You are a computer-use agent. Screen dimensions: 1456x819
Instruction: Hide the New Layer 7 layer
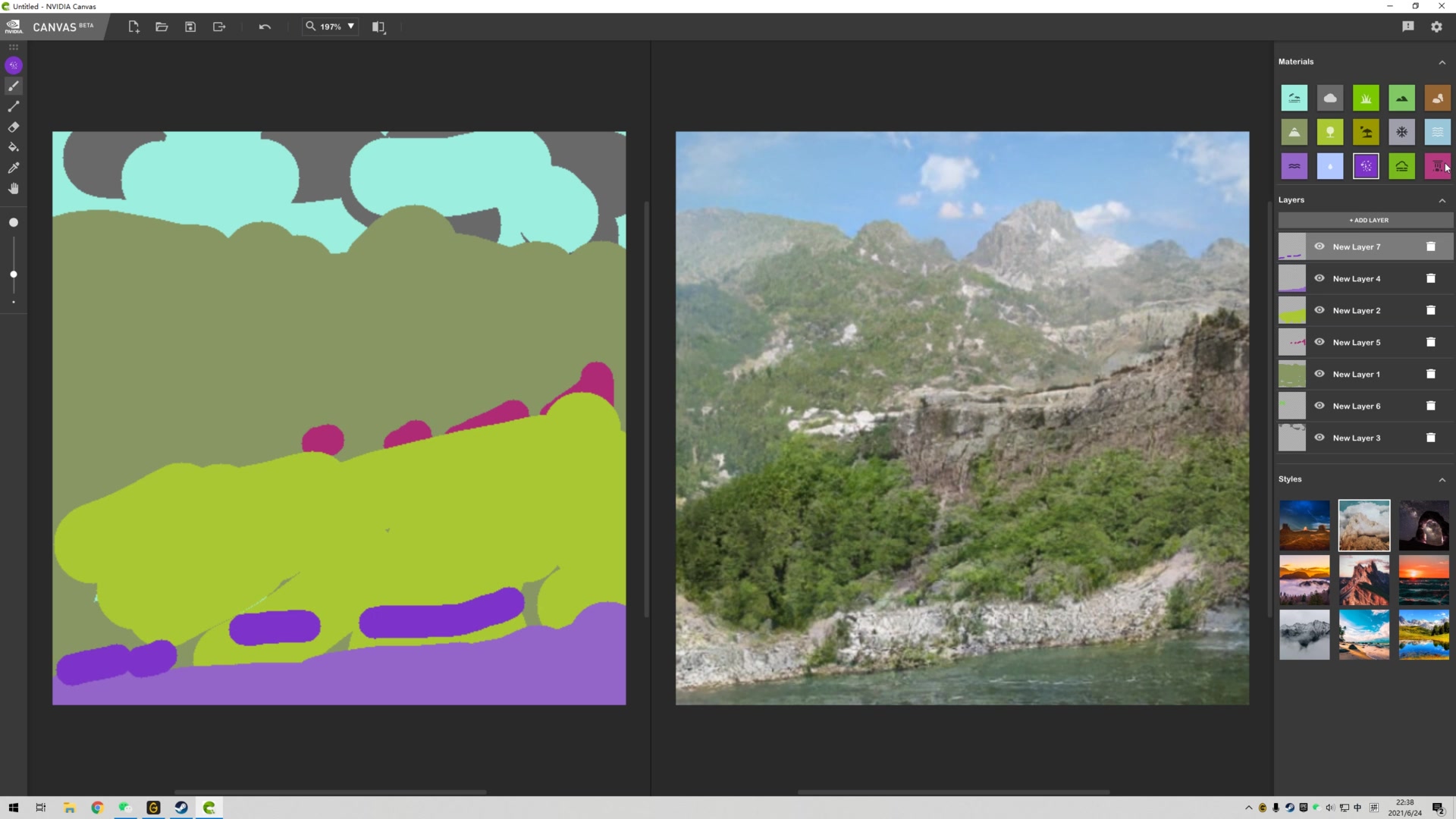[1319, 246]
